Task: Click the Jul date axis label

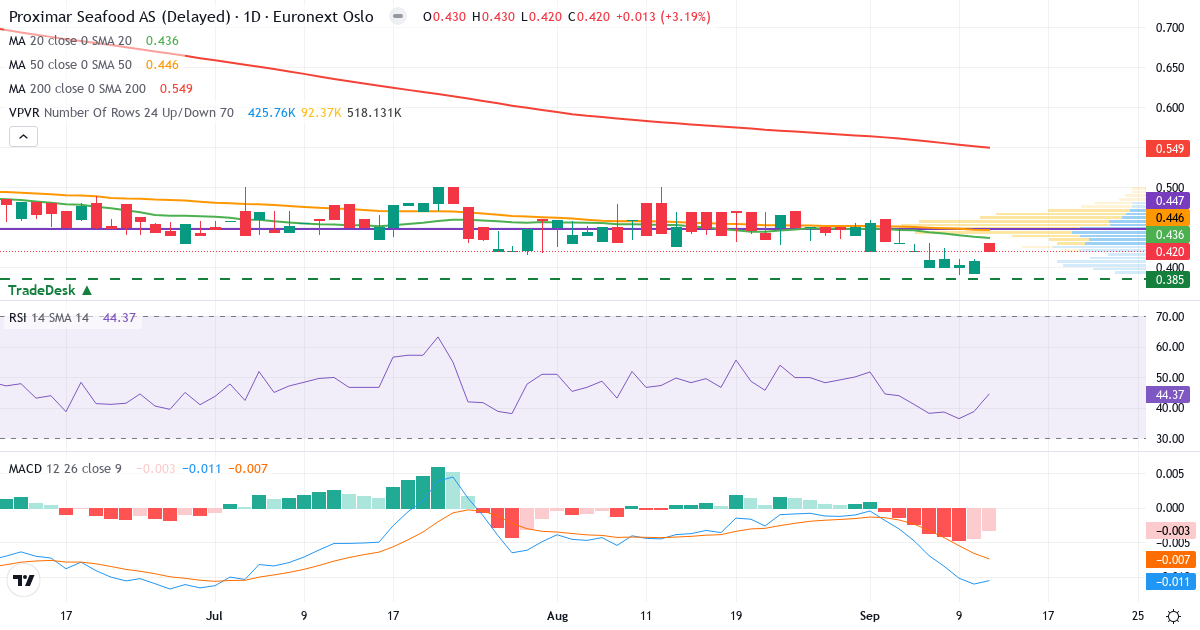Action: click(215, 615)
